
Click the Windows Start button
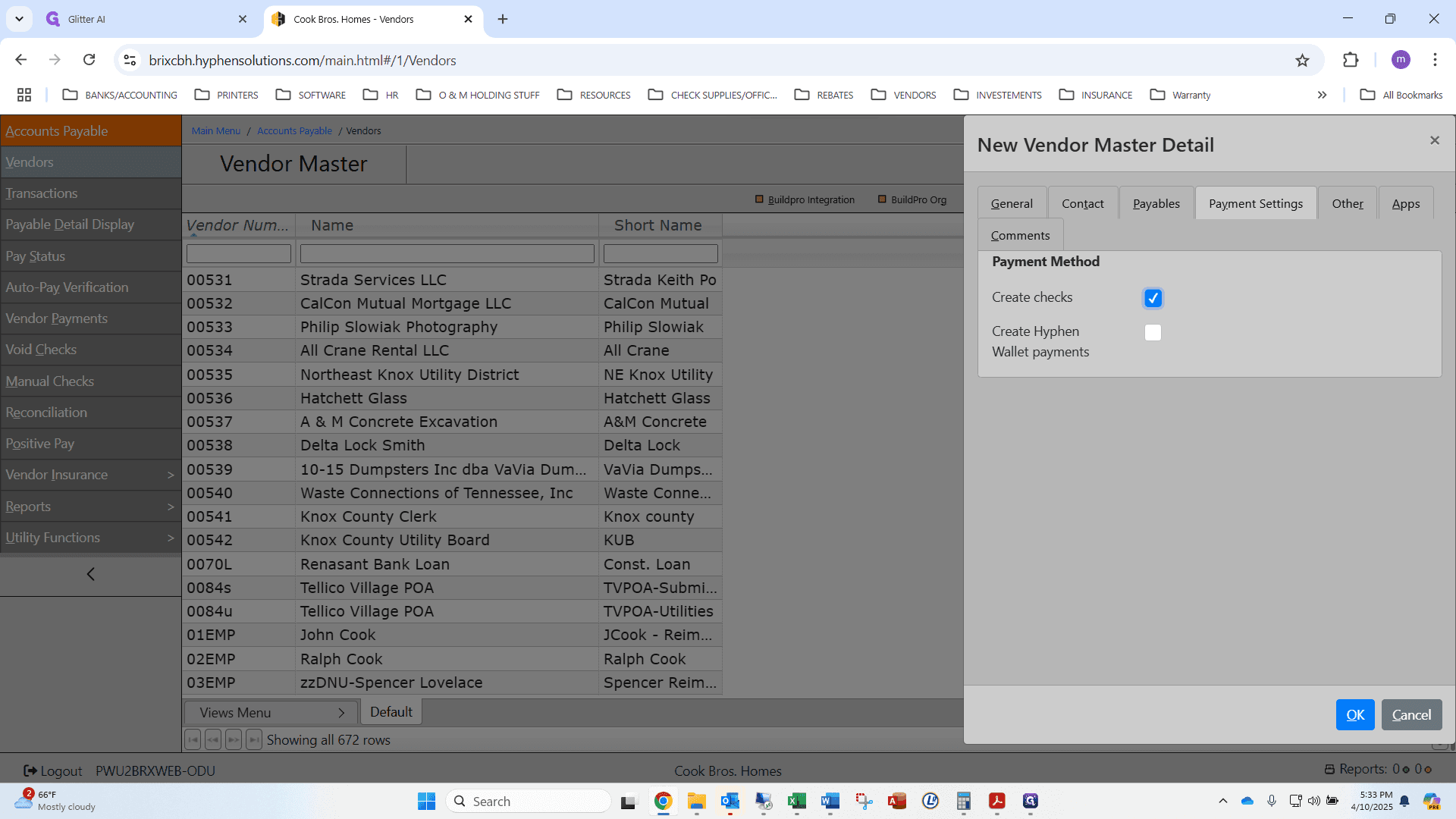pyautogui.click(x=426, y=801)
